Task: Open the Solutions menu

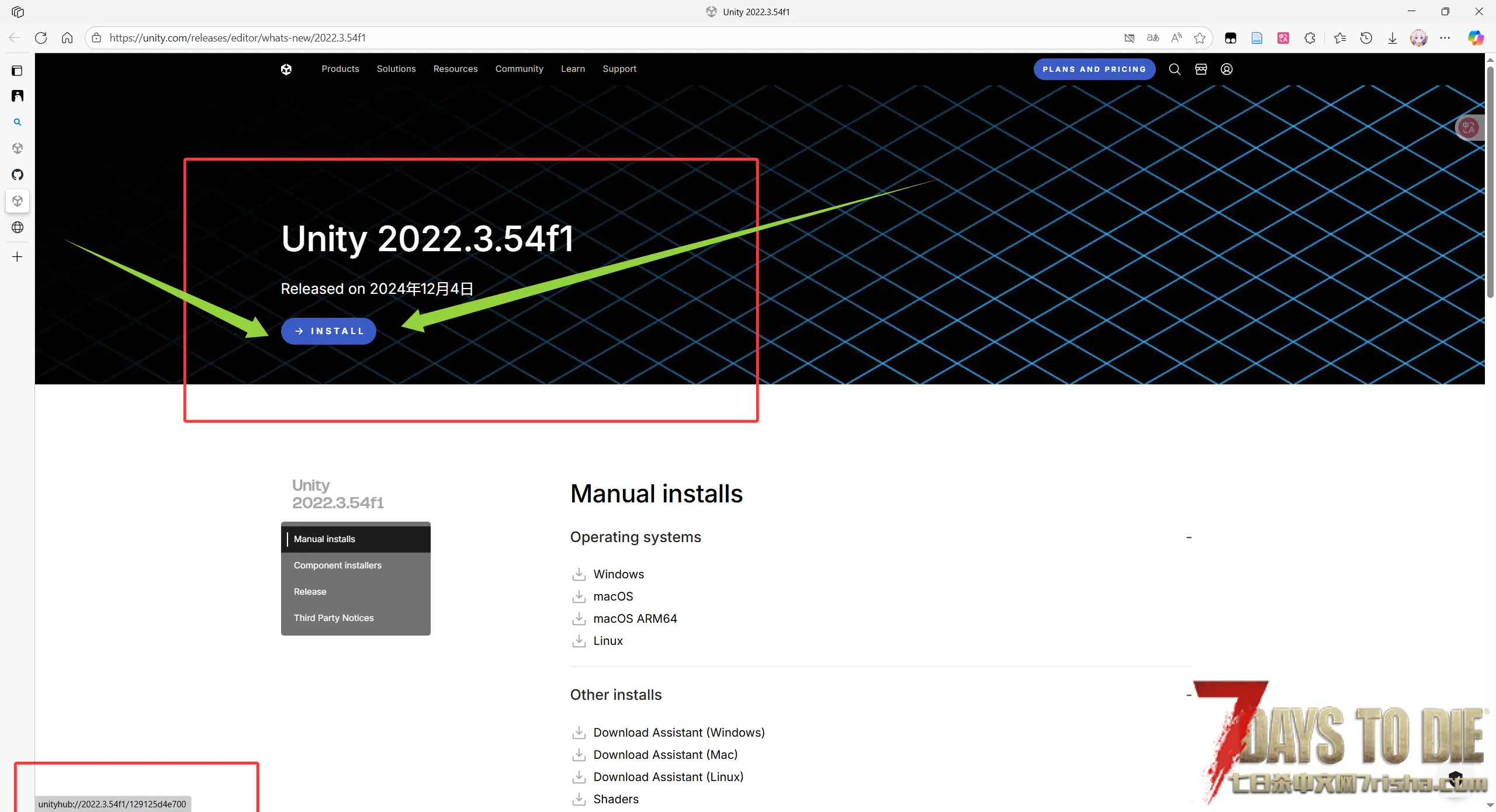Action: click(396, 69)
